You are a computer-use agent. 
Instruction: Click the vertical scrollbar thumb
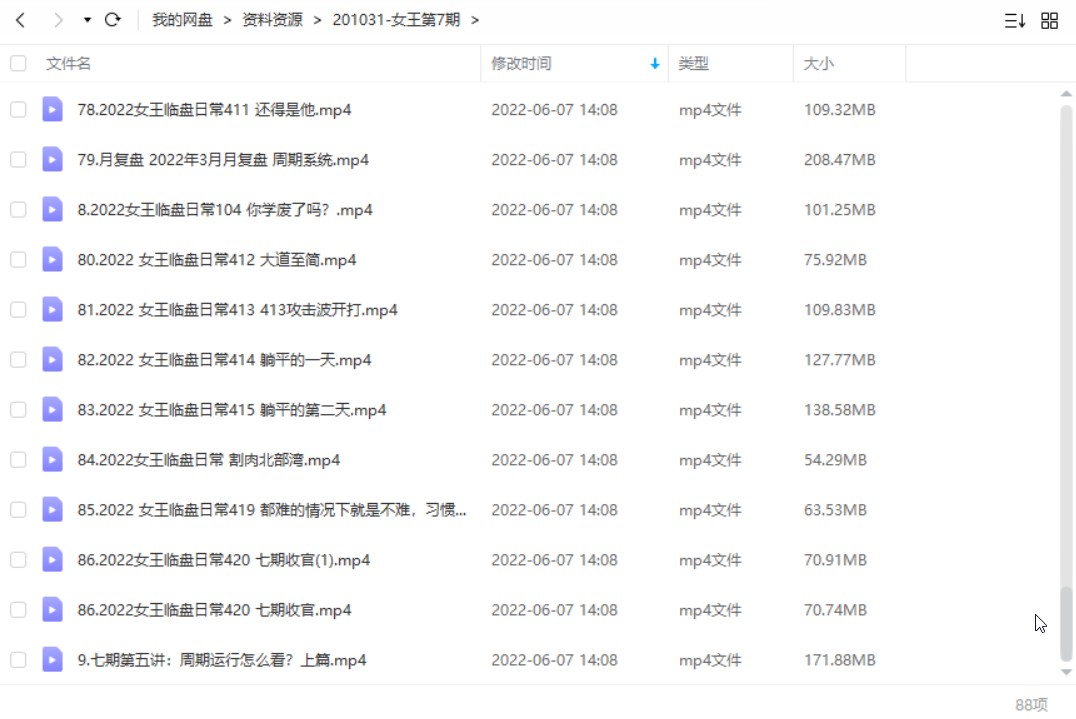click(x=1066, y=623)
